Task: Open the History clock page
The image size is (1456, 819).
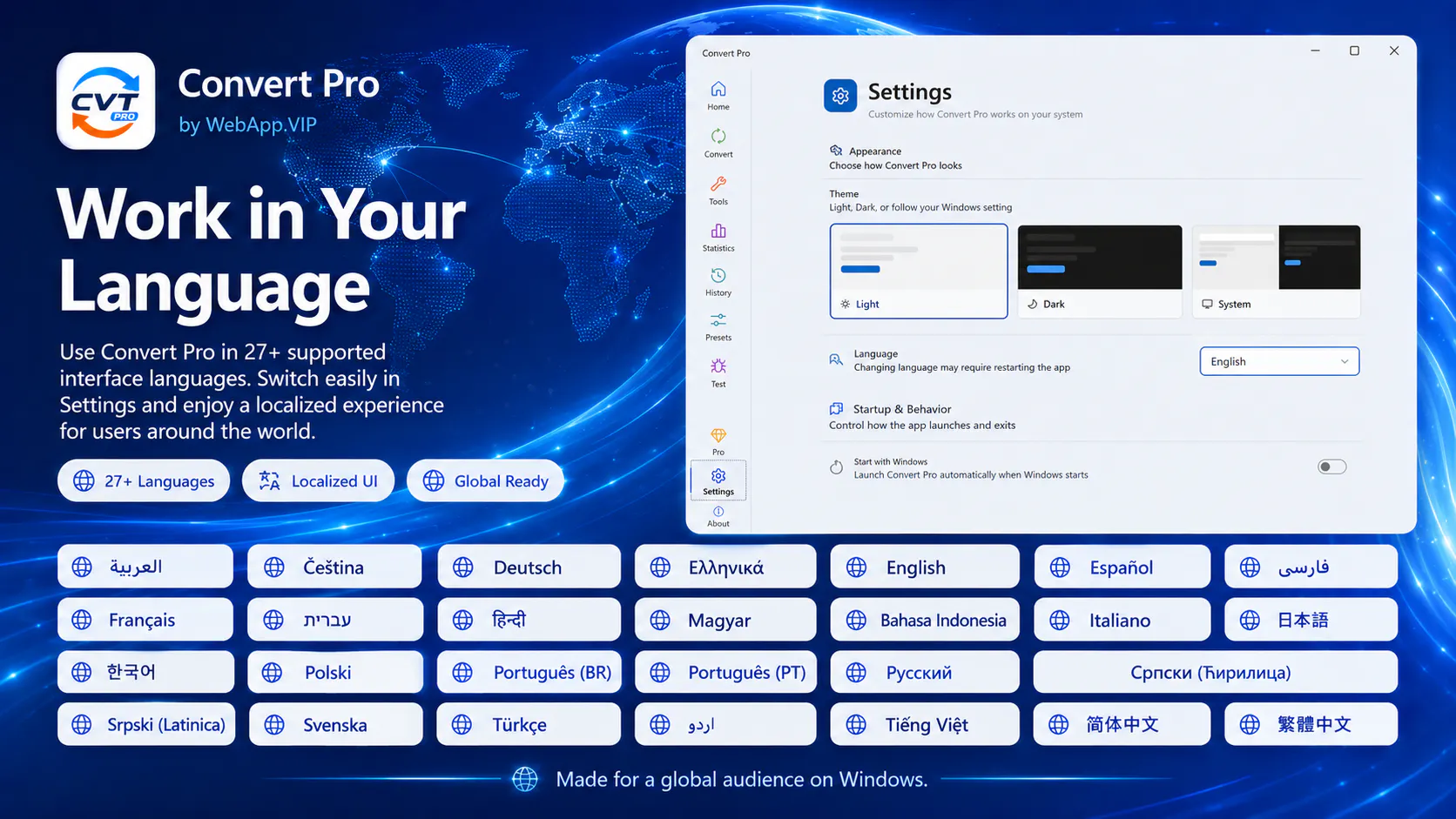Action: tap(718, 282)
